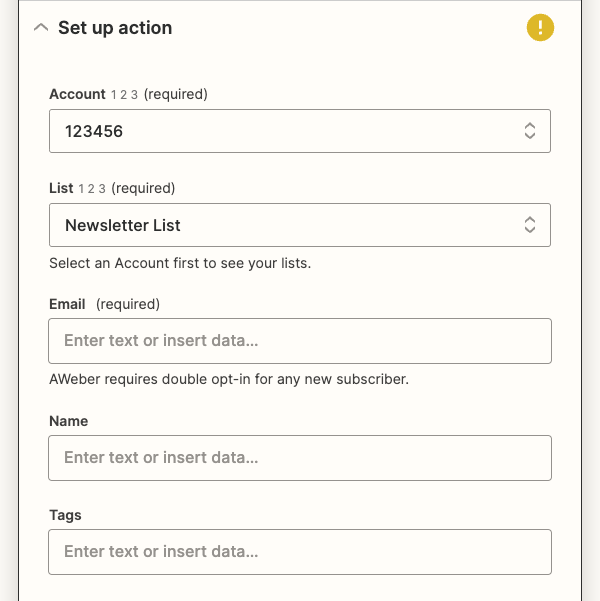Click the yellow warning status icon

[x=540, y=28]
